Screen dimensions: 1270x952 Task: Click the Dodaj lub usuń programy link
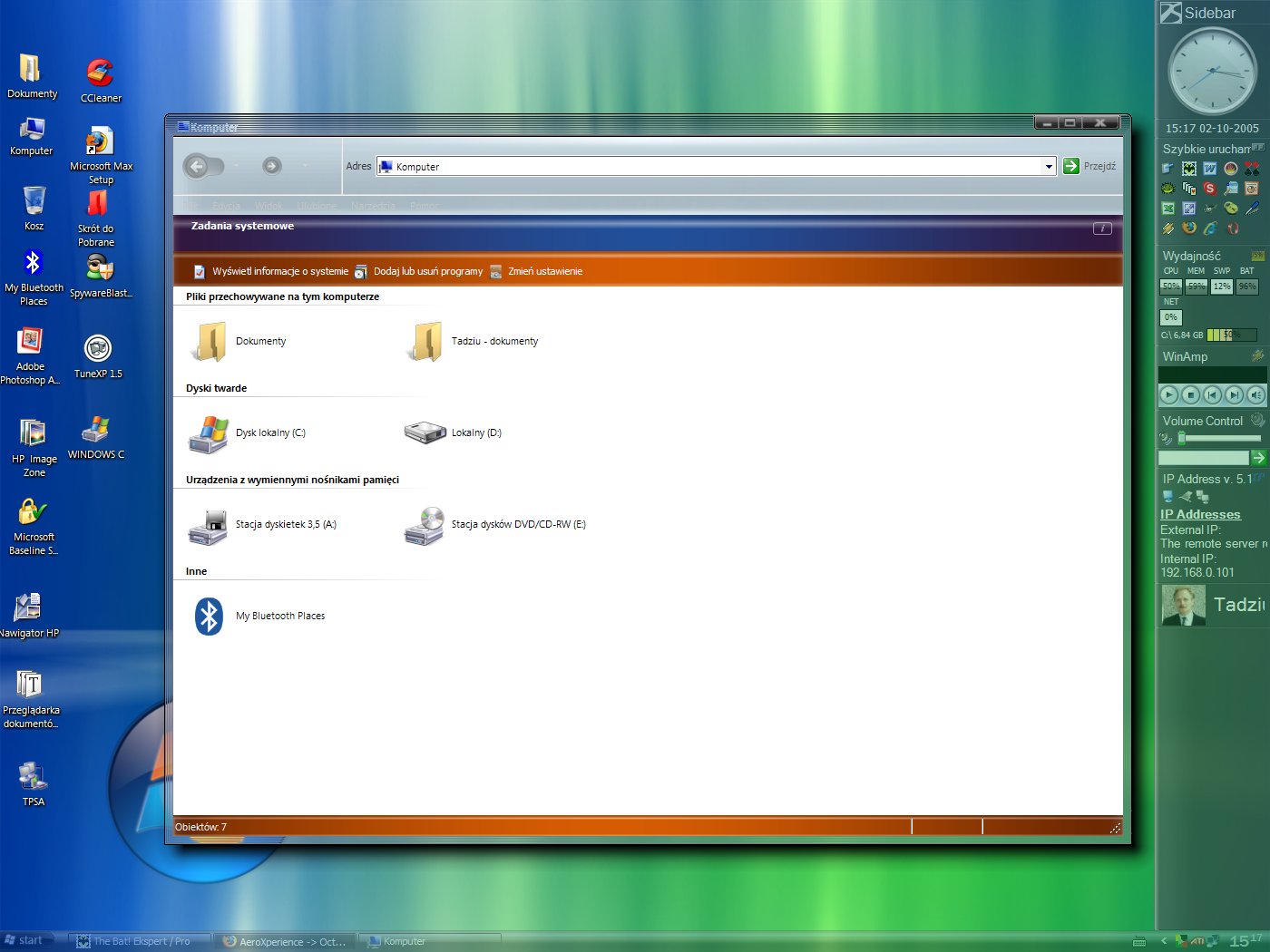point(427,272)
